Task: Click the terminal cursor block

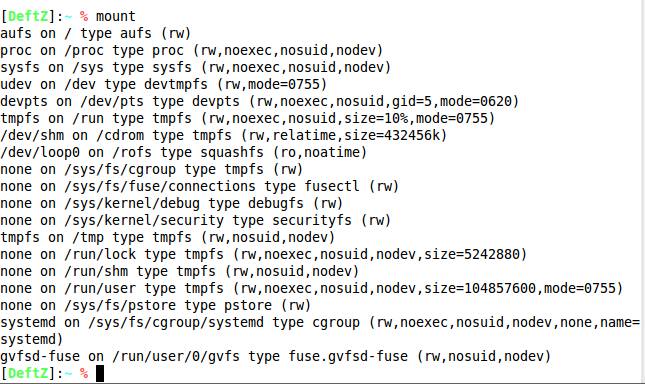Action: point(100,374)
